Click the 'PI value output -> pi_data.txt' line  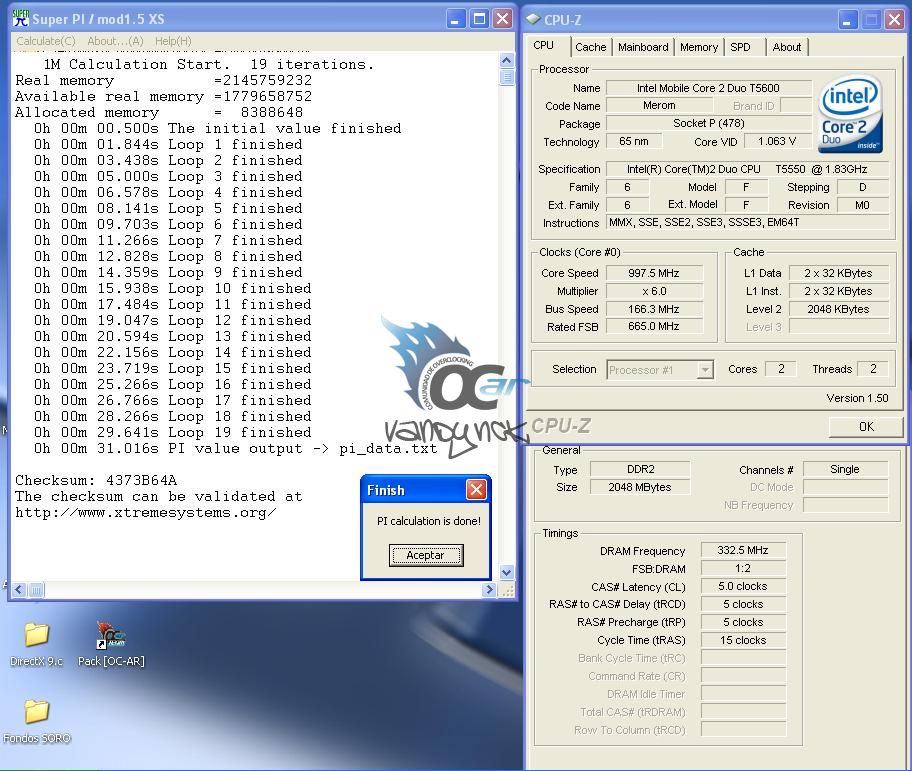pyautogui.click(x=236, y=448)
